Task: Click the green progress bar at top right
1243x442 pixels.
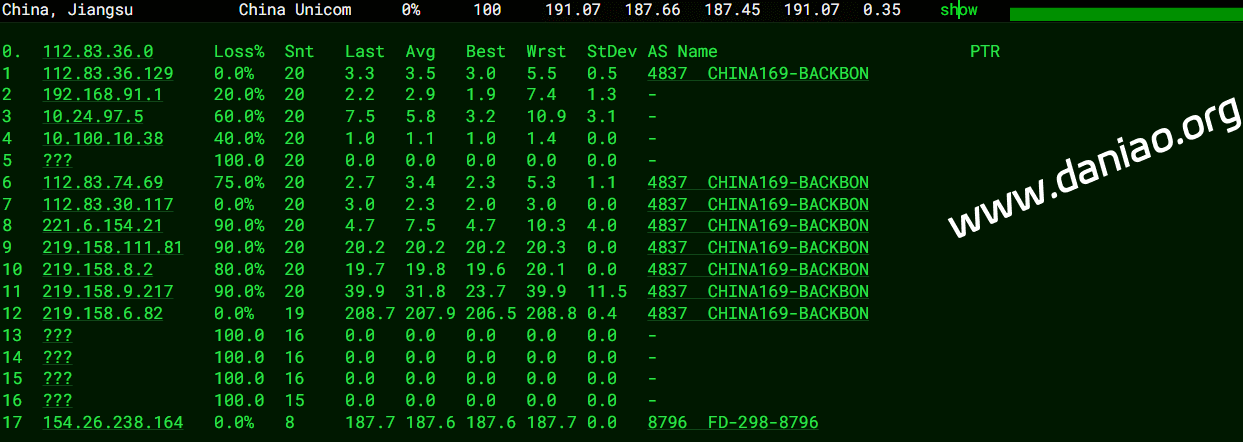Action: [x=1125, y=14]
